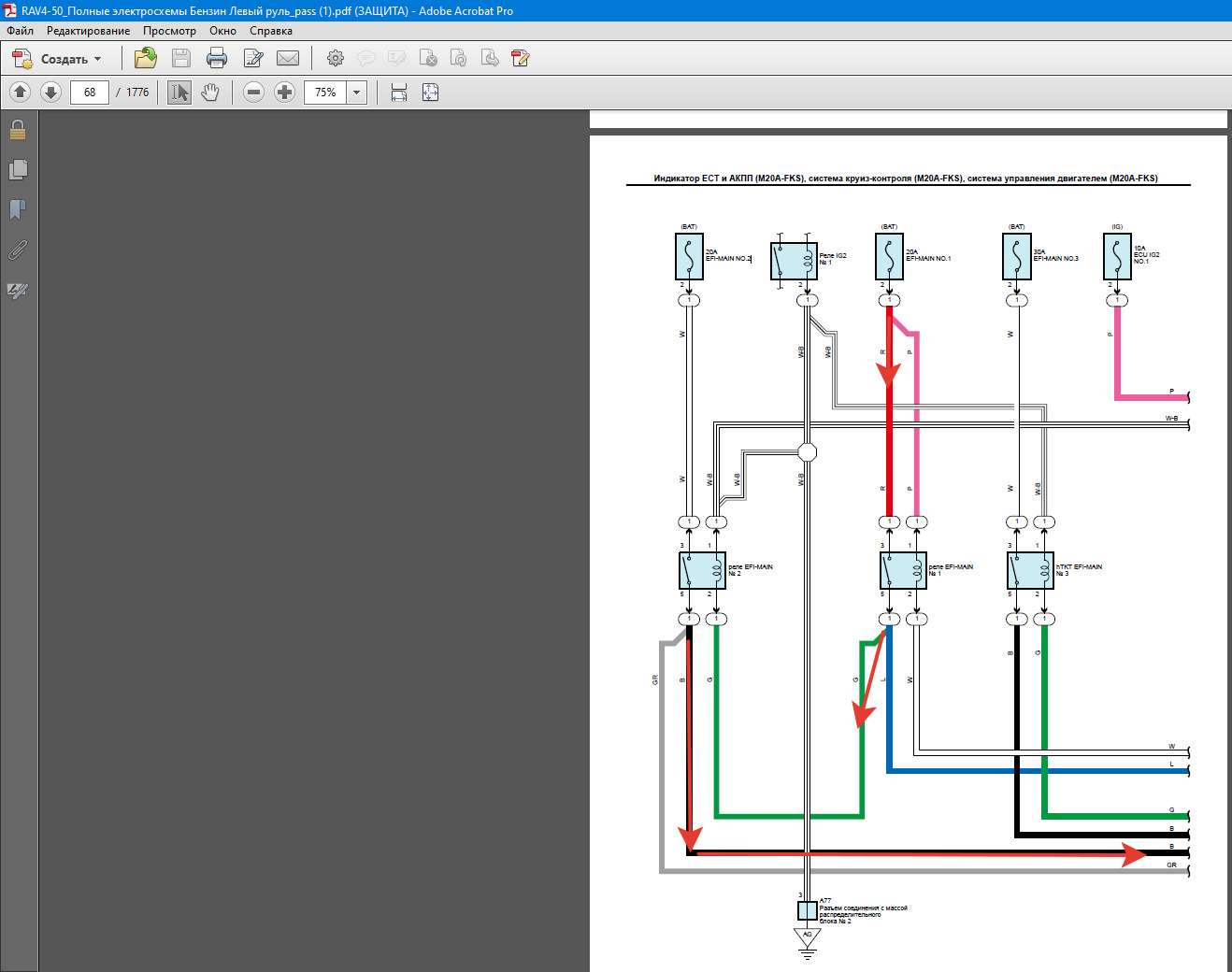Click the sign document pen icon

coord(521,59)
